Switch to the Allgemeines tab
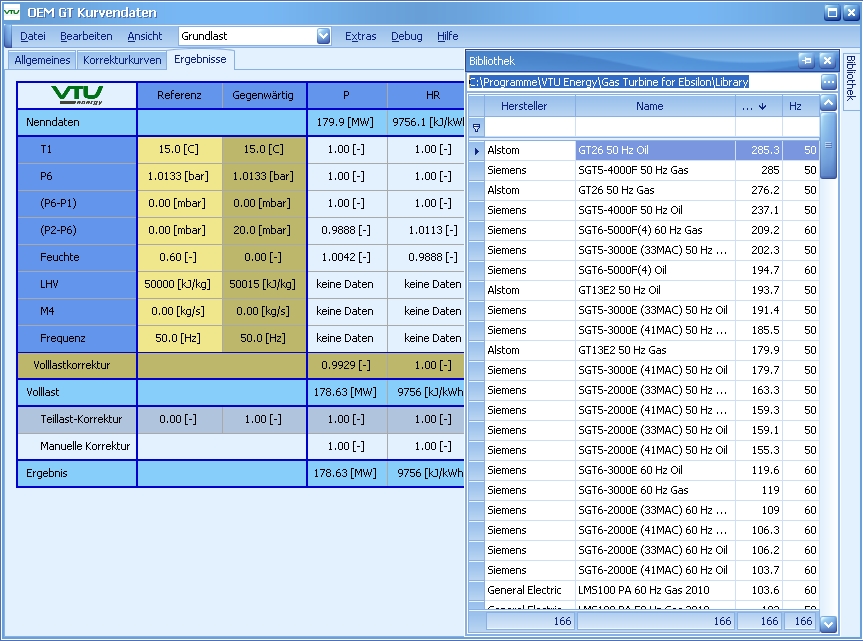The image size is (863, 641). 42,60
